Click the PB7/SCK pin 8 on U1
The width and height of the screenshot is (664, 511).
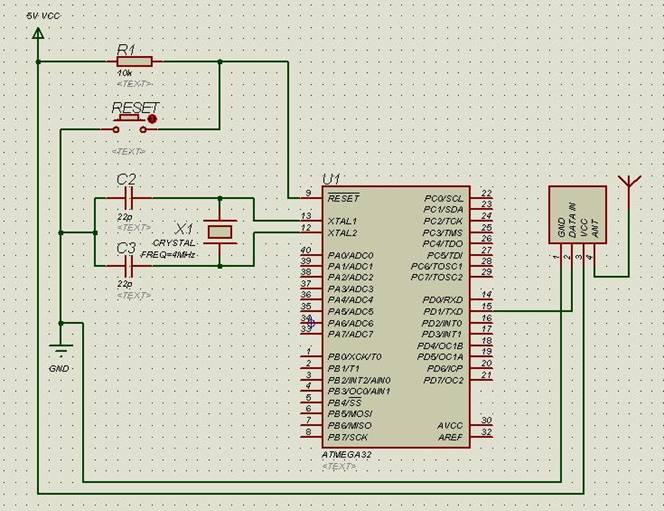pos(306,437)
